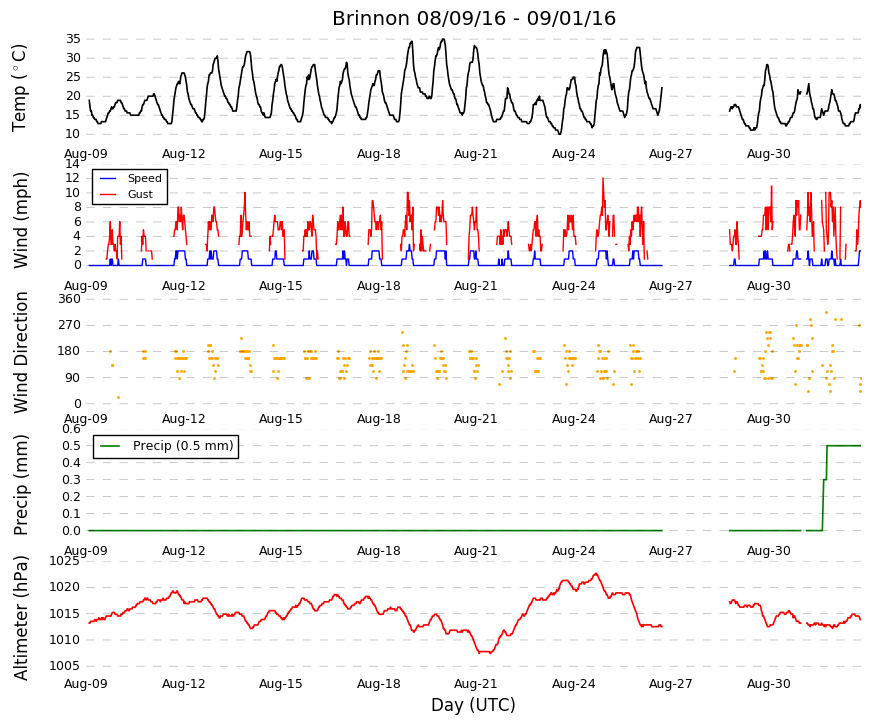Click the Precip (0.5 mm) legend label

tap(183, 446)
